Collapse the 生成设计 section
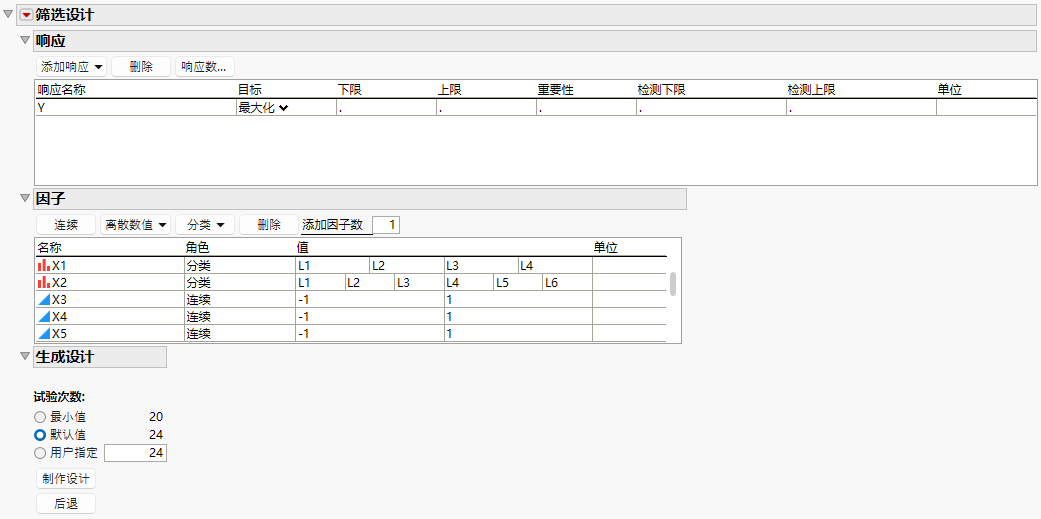Image resolution: width=1041 pixels, height=519 pixels. pos(25,356)
